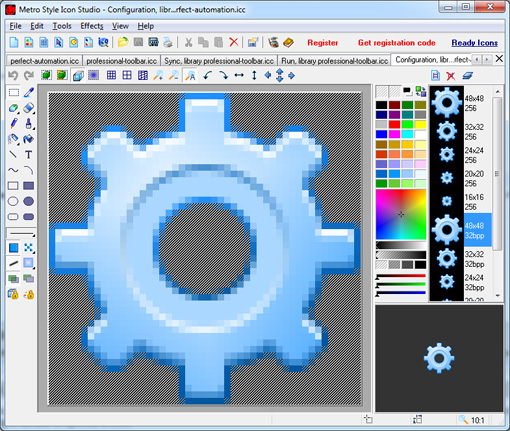The width and height of the screenshot is (510, 431).
Task: Click the rotate left arrow icon
Action: point(208,75)
